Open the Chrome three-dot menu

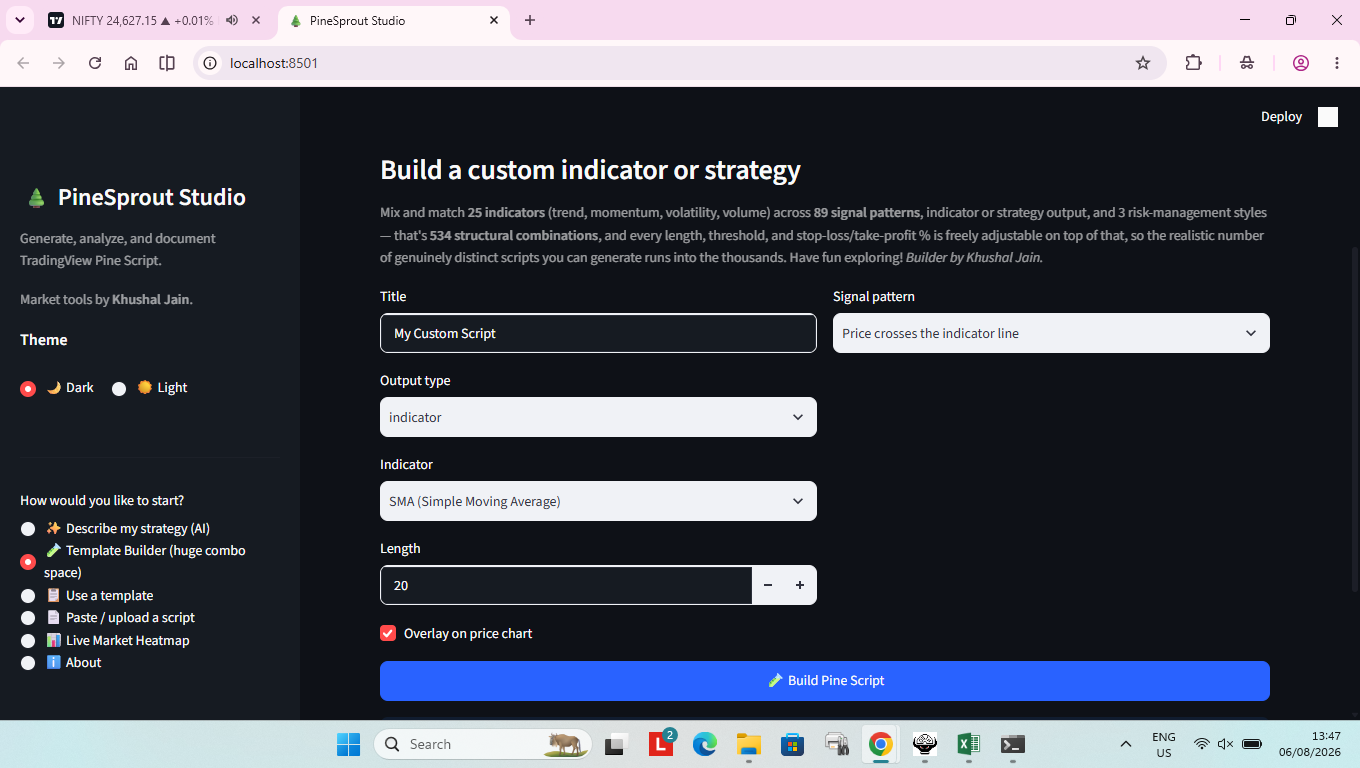click(x=1337, y=63)
